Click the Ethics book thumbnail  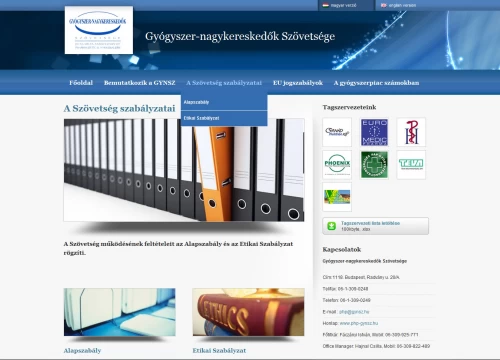click(248, 312)
